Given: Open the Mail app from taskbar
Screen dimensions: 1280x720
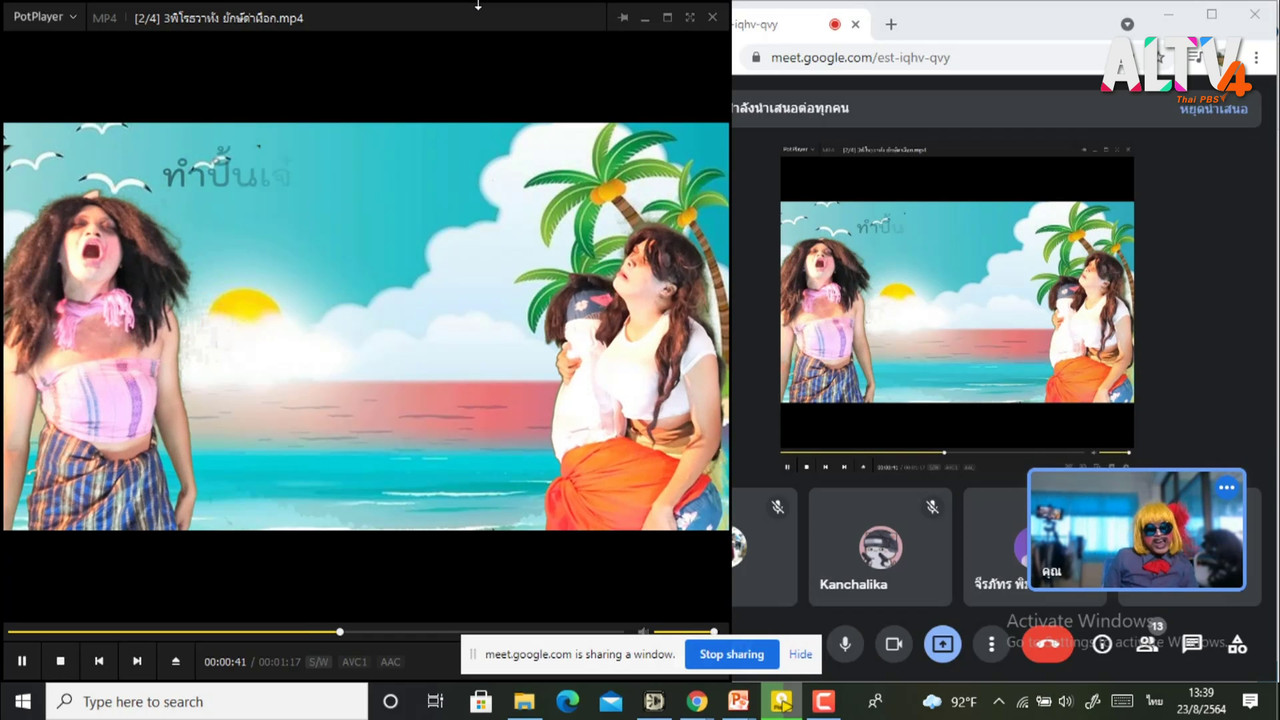Looking at the screenshot, I should pyautogui.click(x=610, y=701).
